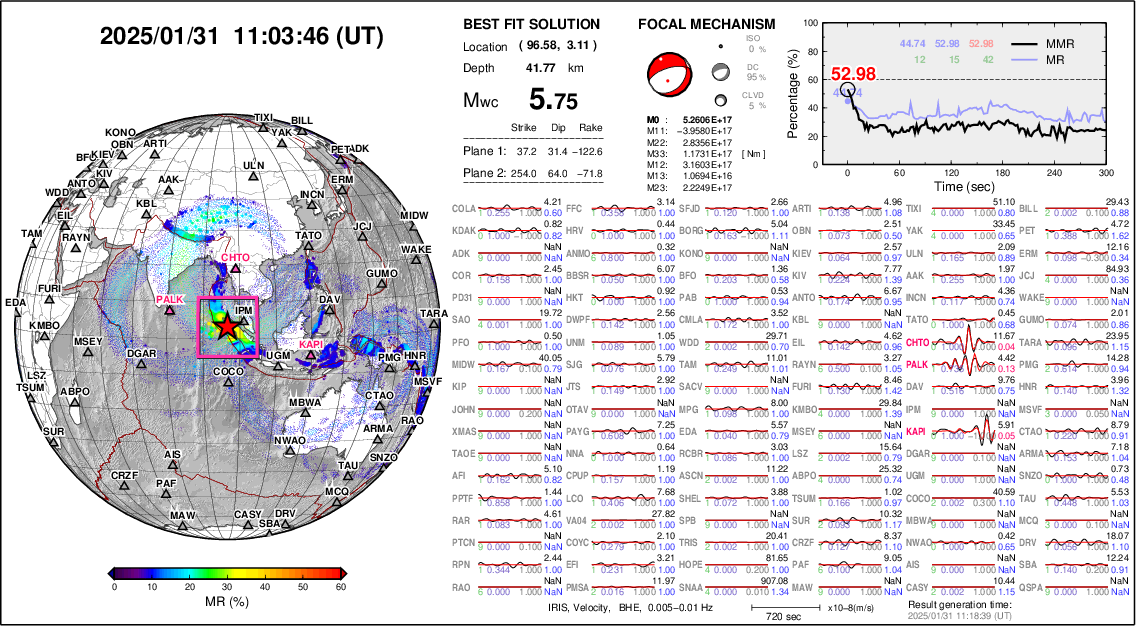Click the PALK station triangle on the globe
Viewport: 1136px width, 626px height.
(x=170, y=310)
